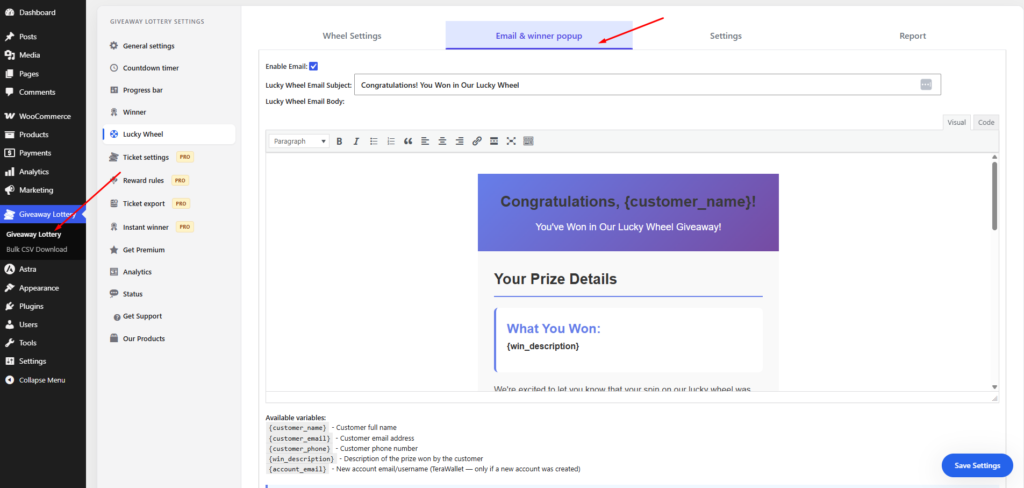This screenshot has width=1024, height=488.
Task: Open Comments in admin menu
Action: (x=42, y=92)
